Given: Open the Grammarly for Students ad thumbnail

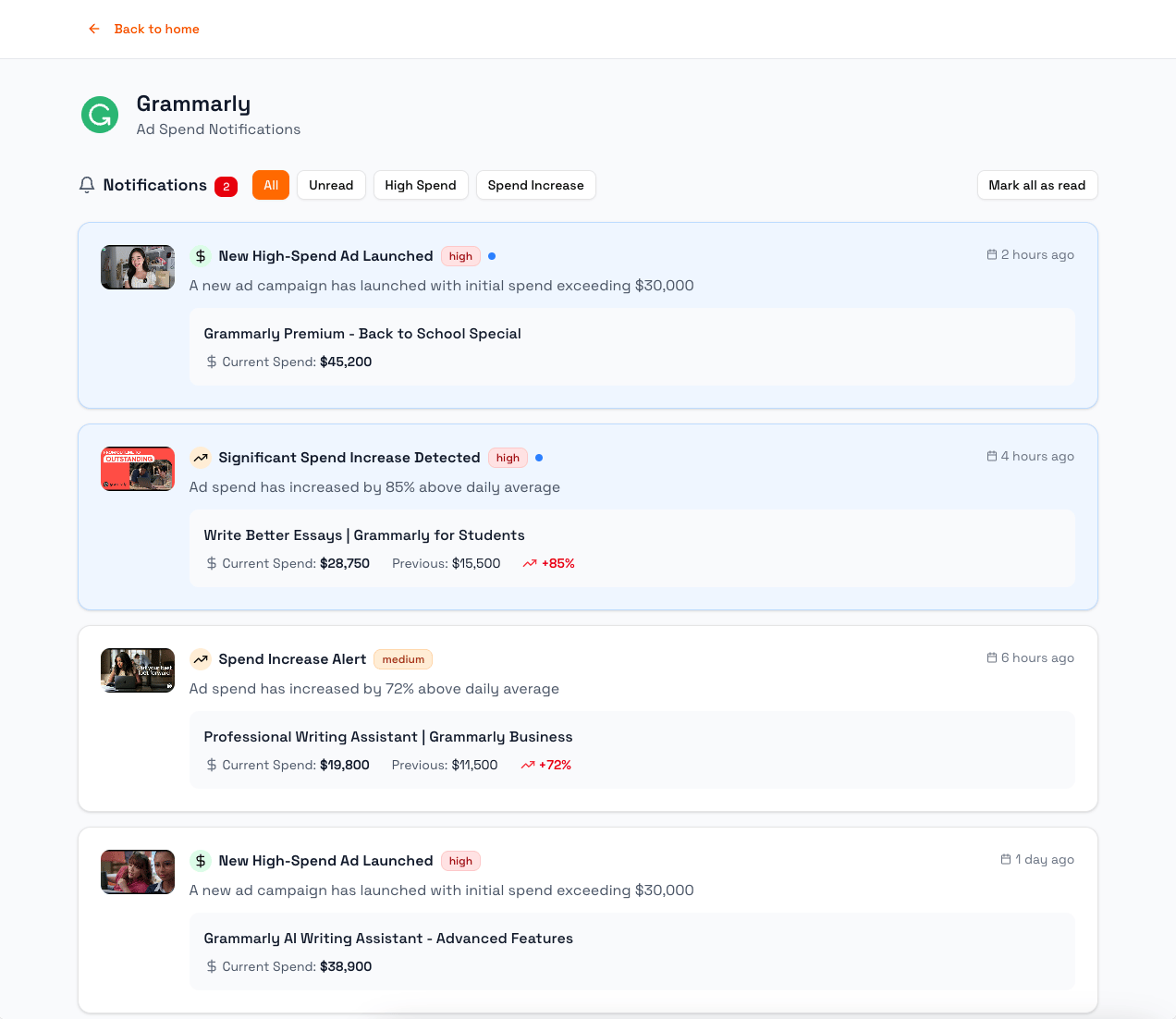Looking at the screenshot, I should (x=138, y=469).
